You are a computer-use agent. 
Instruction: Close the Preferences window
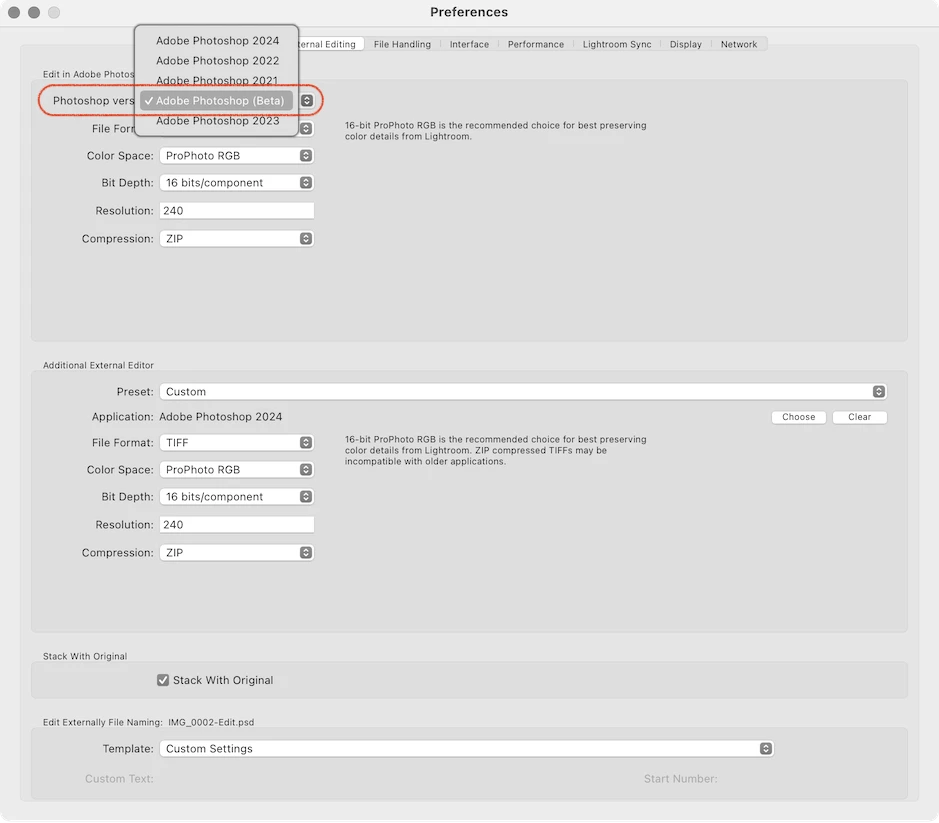(14, 13)
